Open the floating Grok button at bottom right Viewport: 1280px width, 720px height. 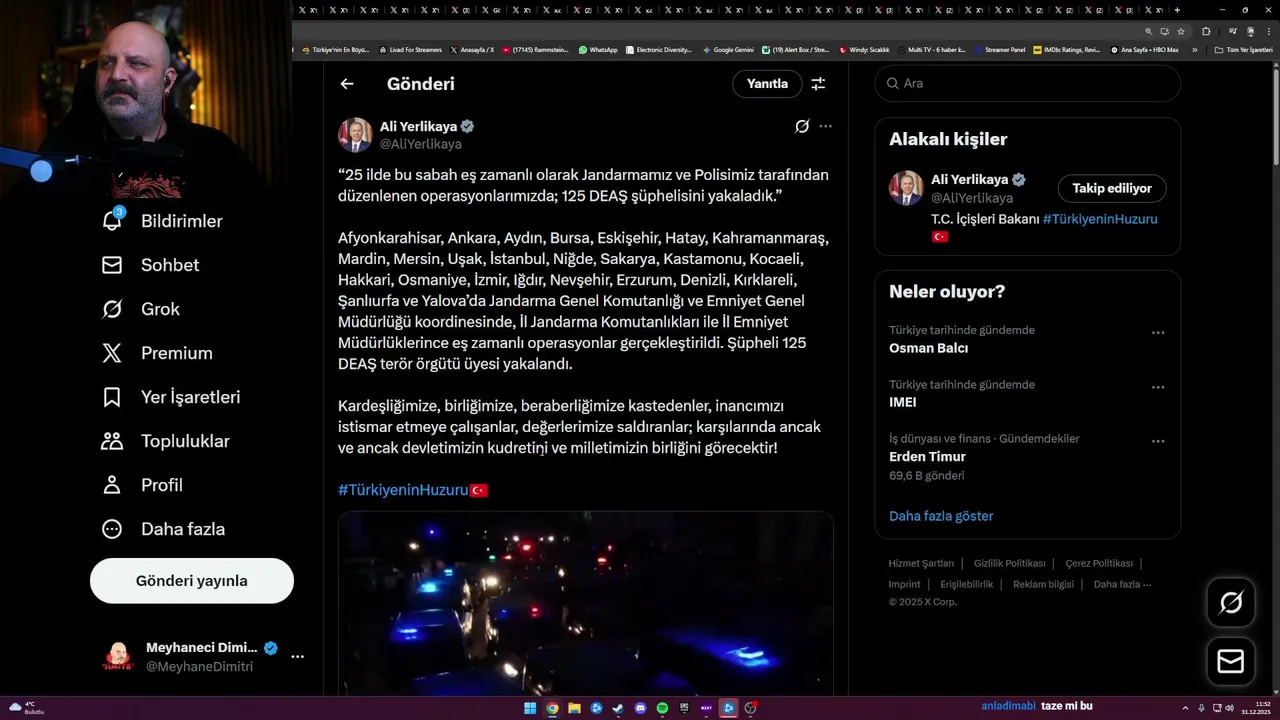point(1231,603)
